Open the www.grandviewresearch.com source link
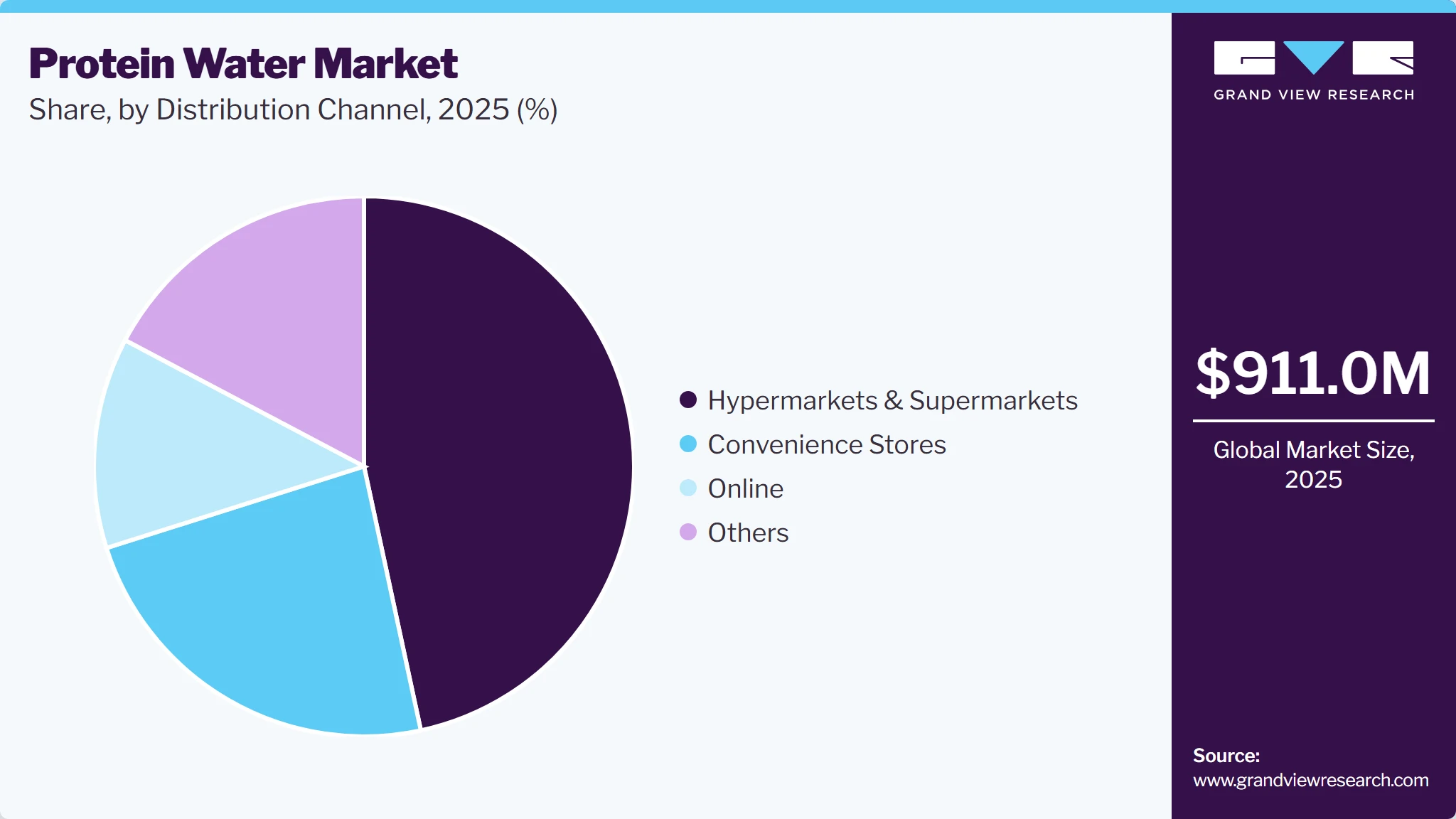The height and width of the screenshot is (819, 1456). (1310, 780)
